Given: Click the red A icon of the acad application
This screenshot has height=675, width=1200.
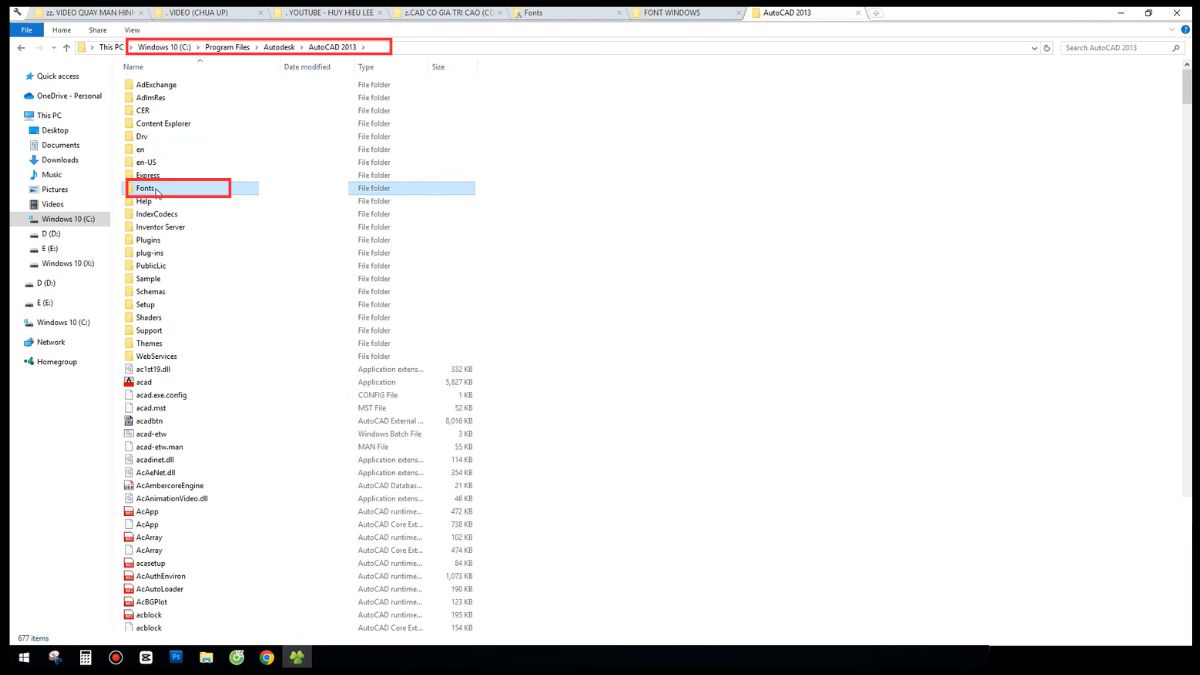Looking at the screenshot, I should point(128,382).
